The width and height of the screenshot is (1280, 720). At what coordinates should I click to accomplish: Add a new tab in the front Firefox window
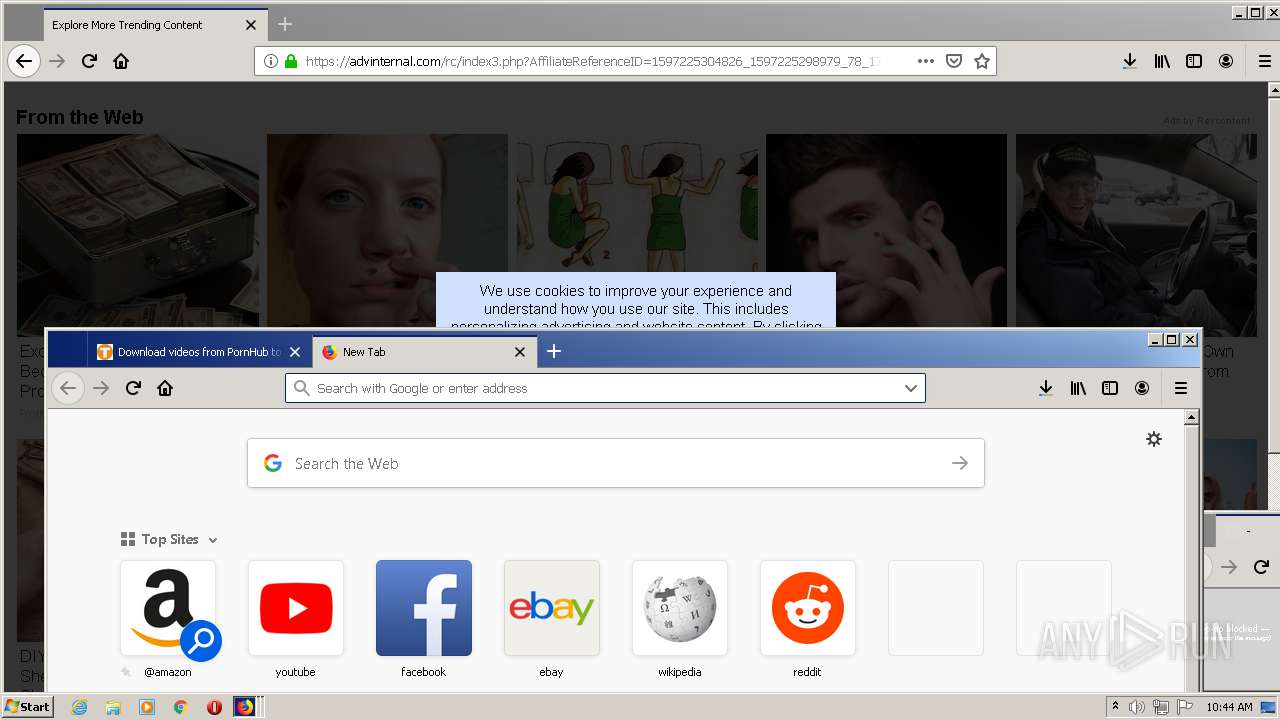pos(554,351)
